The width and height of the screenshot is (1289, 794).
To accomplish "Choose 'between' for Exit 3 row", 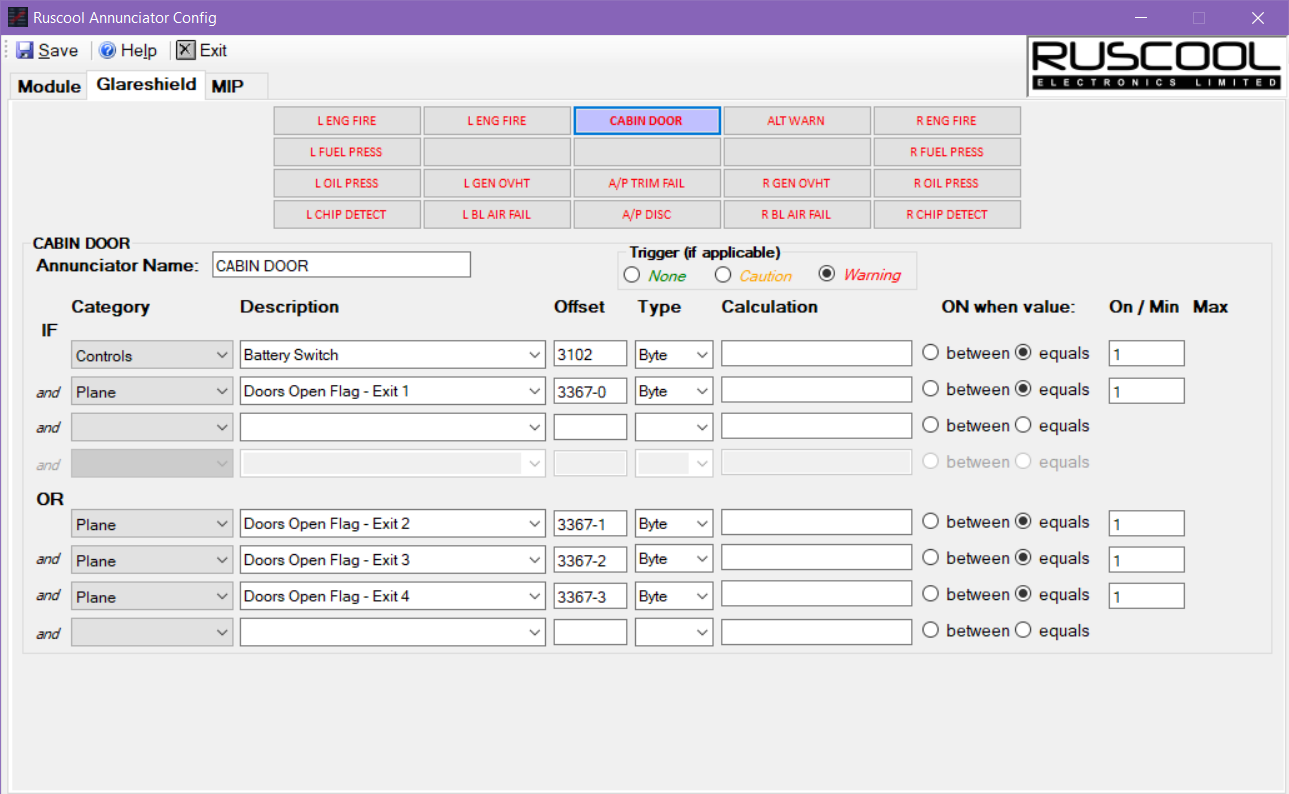I will click(931, 558).
